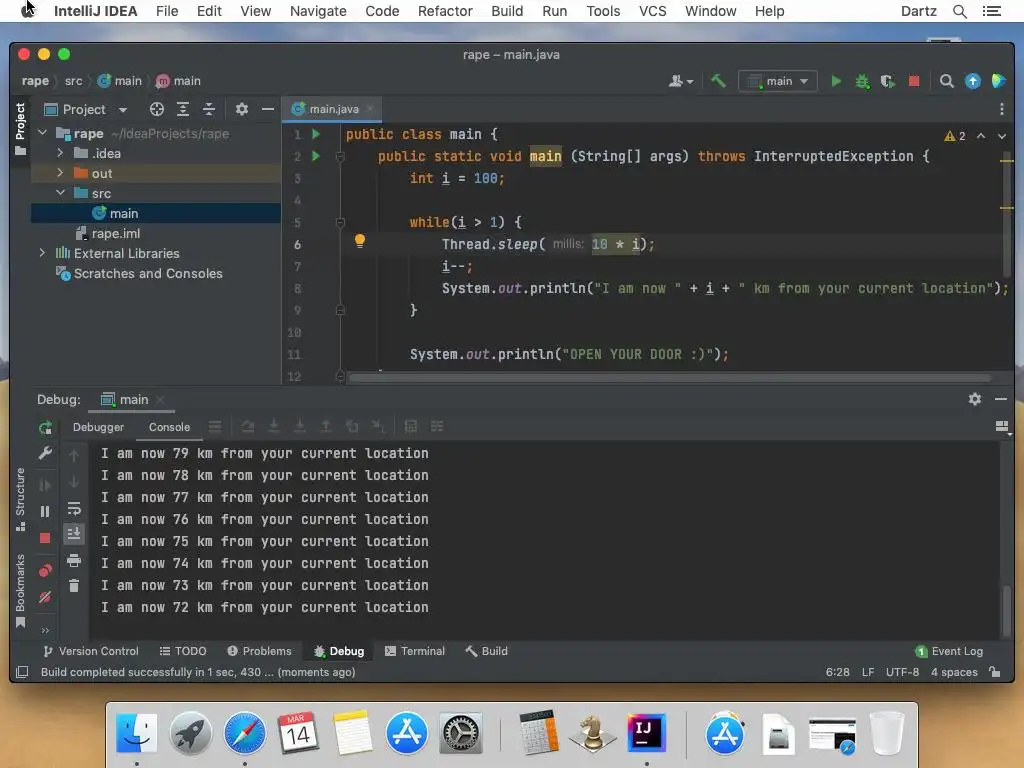Viewport: 1024px width, 768px height.
Task: Toggle soft-wrap in console
Action: tap(74, 508)
